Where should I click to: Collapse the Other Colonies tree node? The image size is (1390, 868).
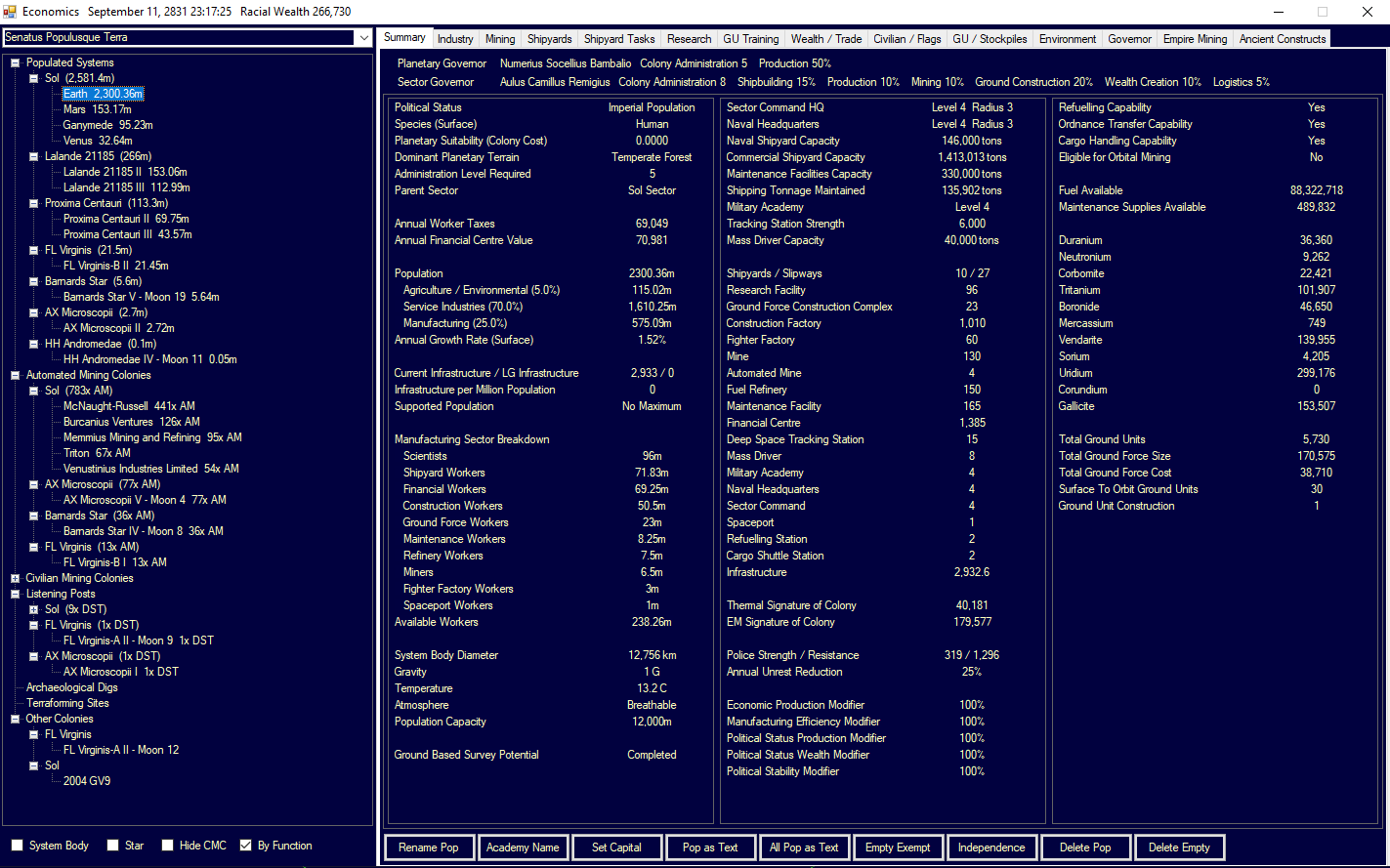[16, 719]
